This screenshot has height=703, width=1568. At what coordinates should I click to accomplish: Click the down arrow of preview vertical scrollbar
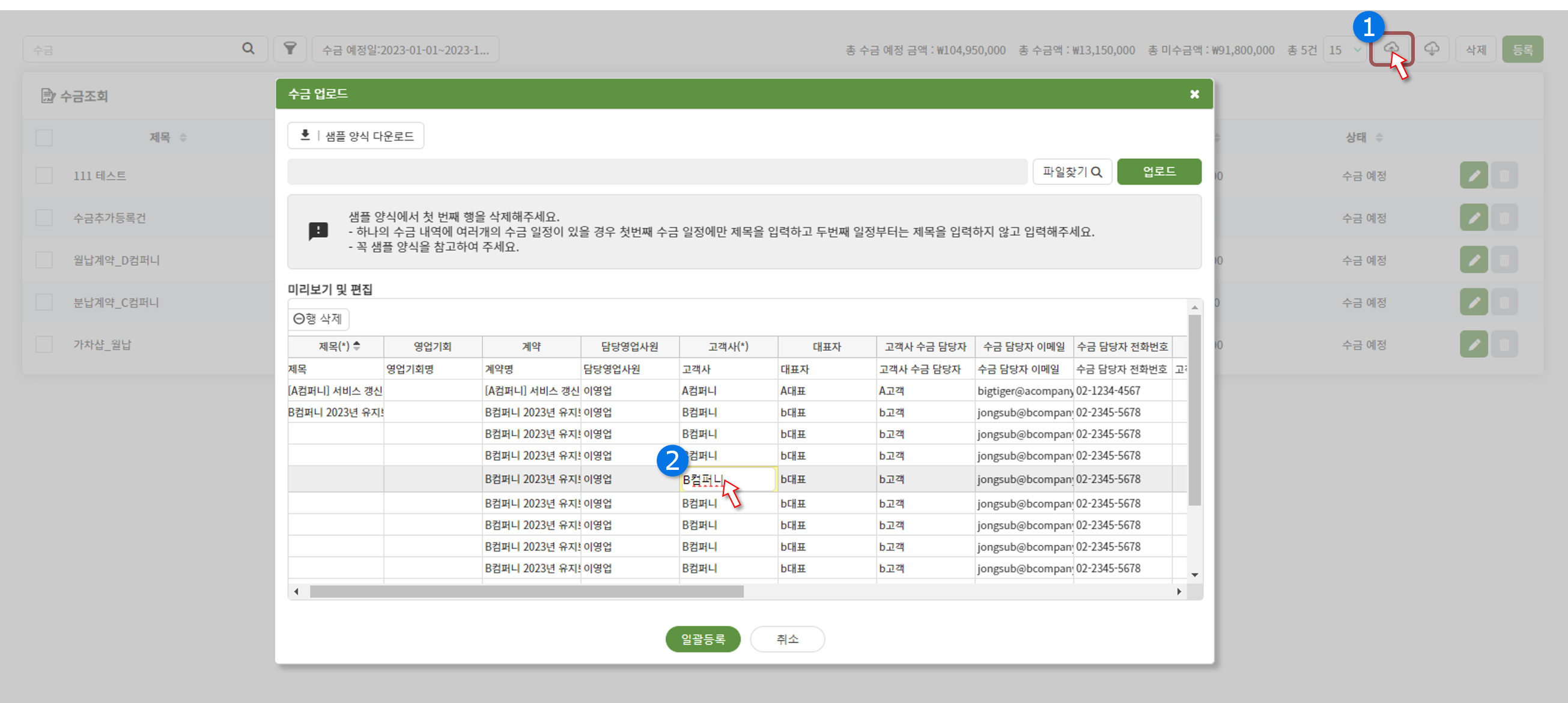pyautogui.click(x=1195, y=574)
